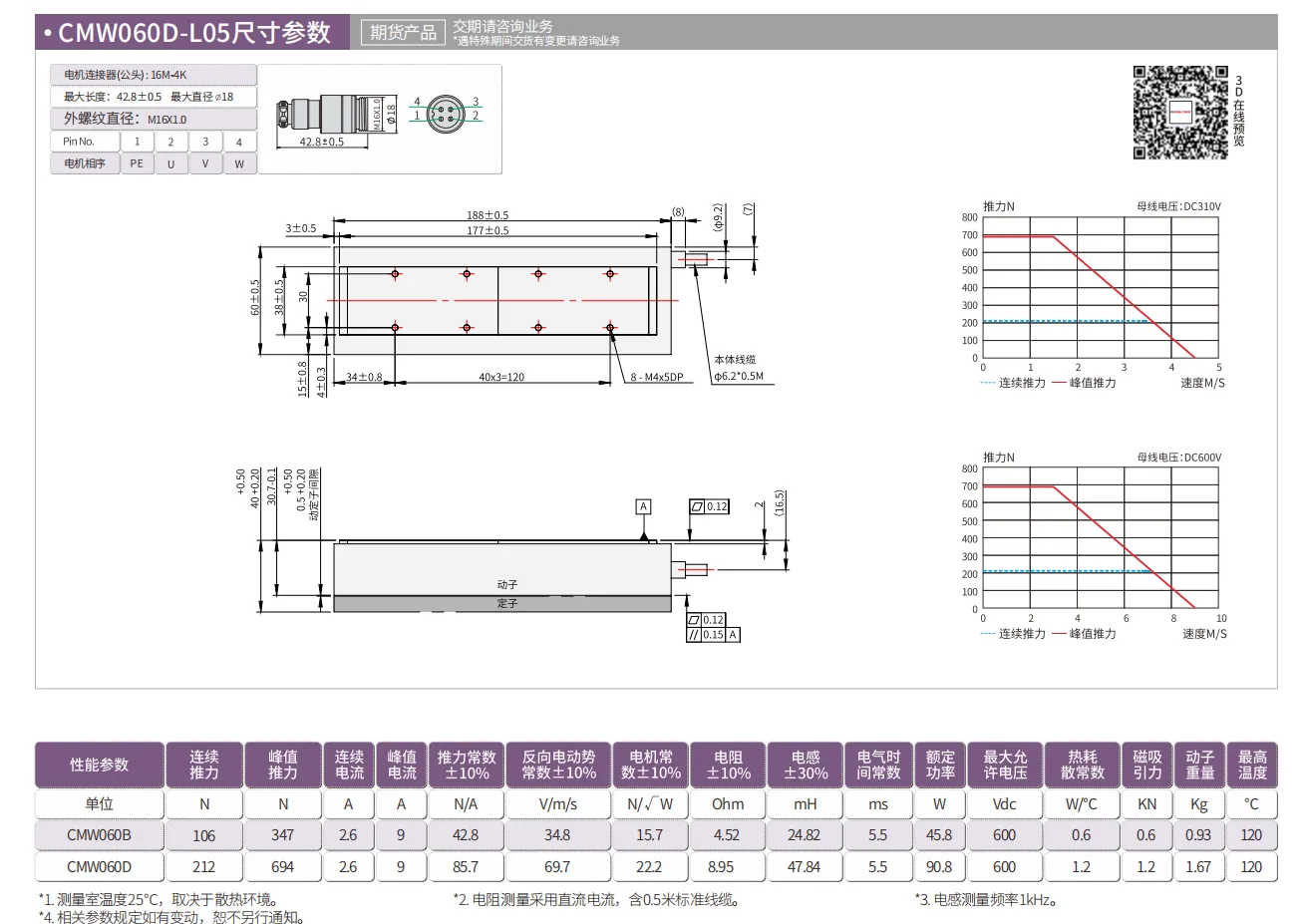
Task: Click the 母线电压:DC310V chart label
Action: coord(1178,206)
